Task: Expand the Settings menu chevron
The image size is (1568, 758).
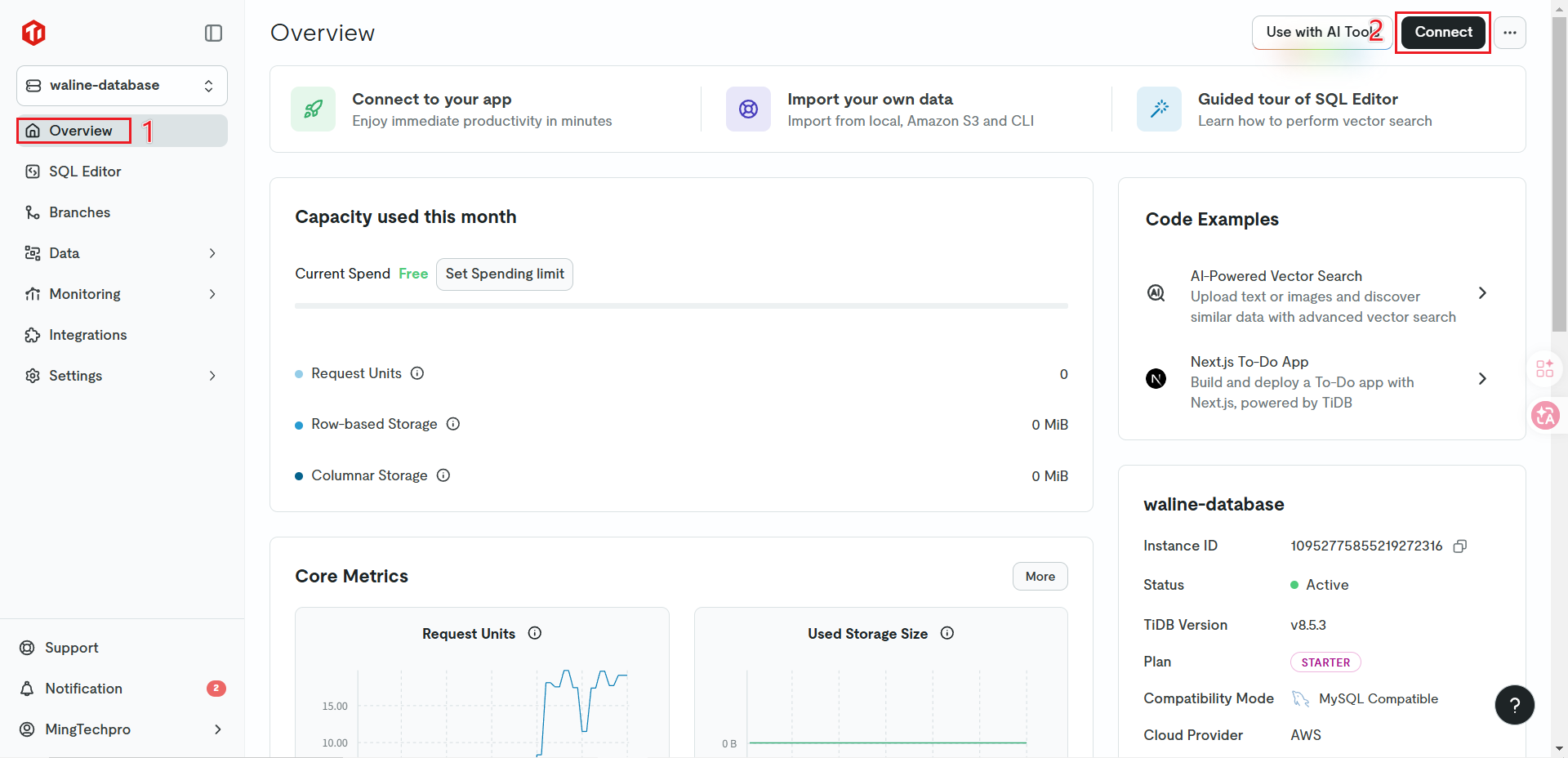Action: pyautogui.click(x=212, y=376)
